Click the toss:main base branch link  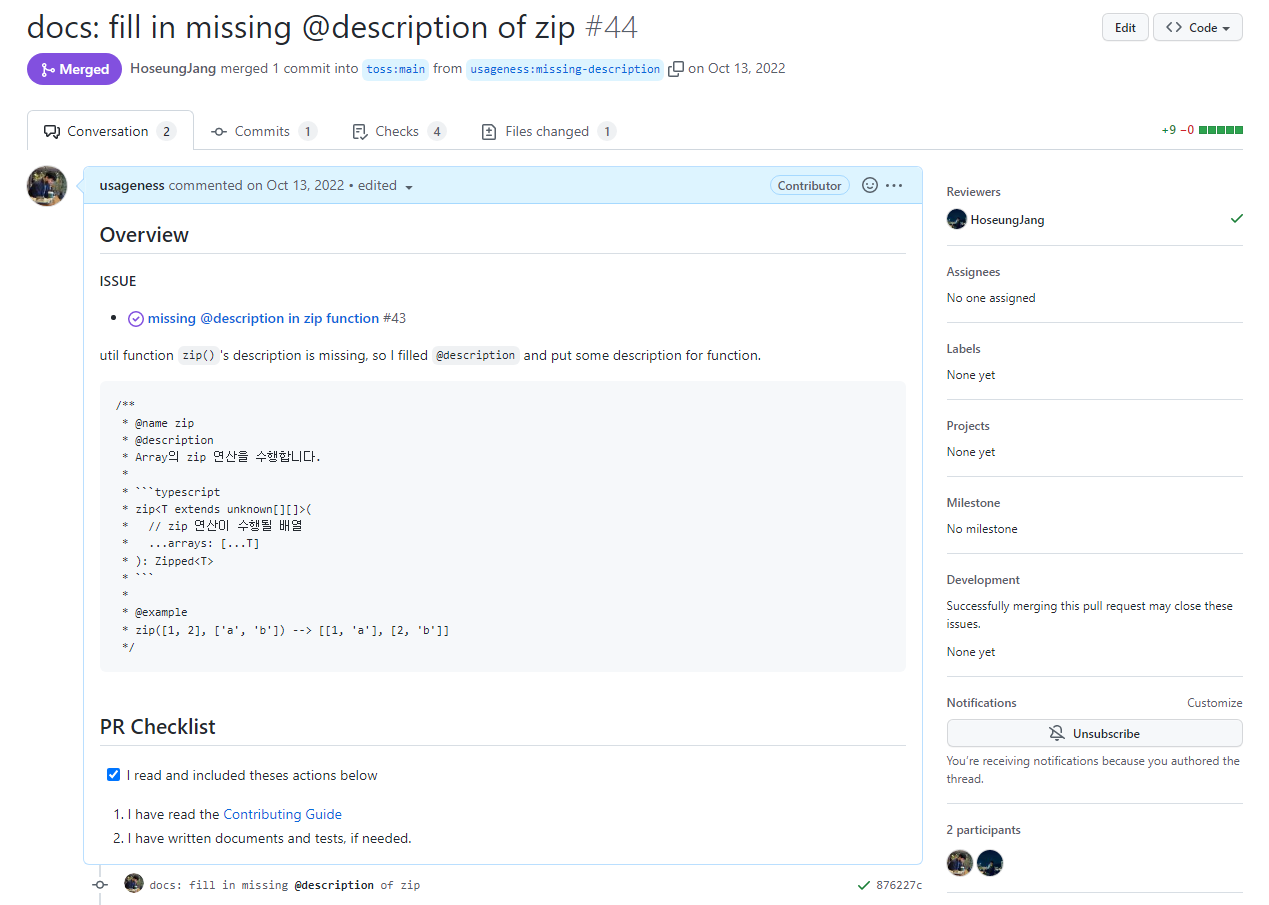[396, 70]
